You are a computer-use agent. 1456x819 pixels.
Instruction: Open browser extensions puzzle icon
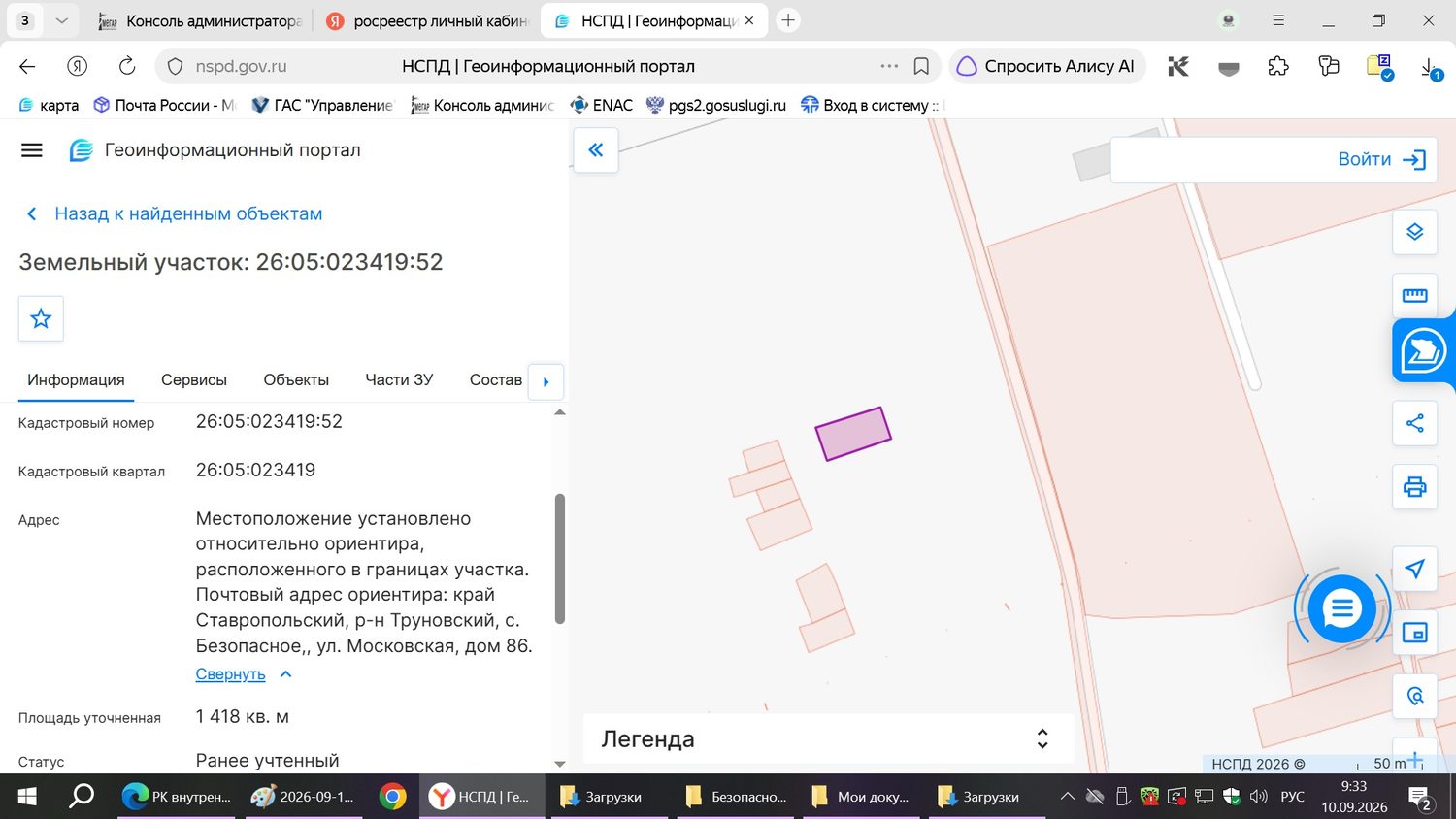[1278, 66]
